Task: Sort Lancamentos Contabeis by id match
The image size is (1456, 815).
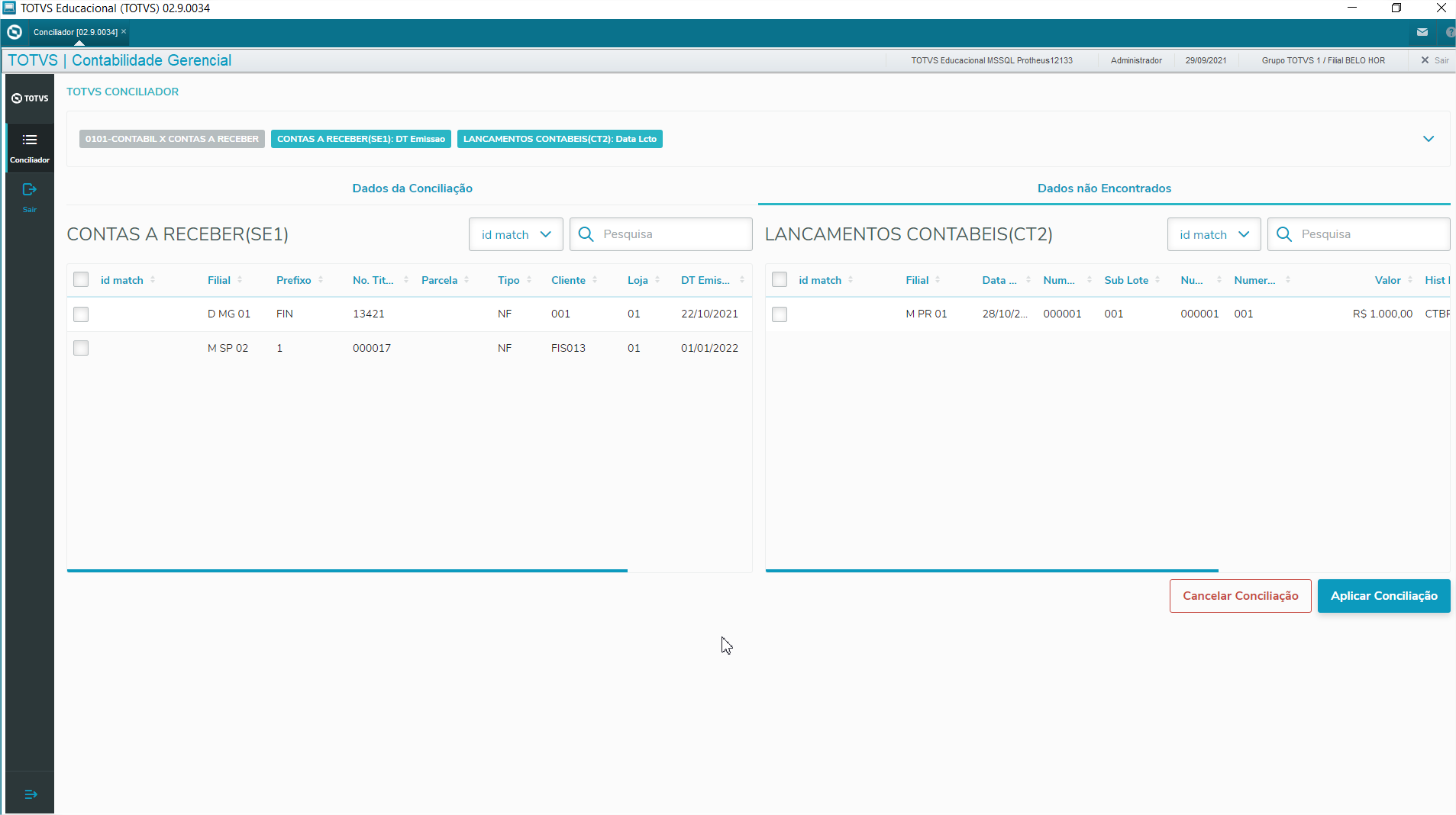Action: point(851,280)
